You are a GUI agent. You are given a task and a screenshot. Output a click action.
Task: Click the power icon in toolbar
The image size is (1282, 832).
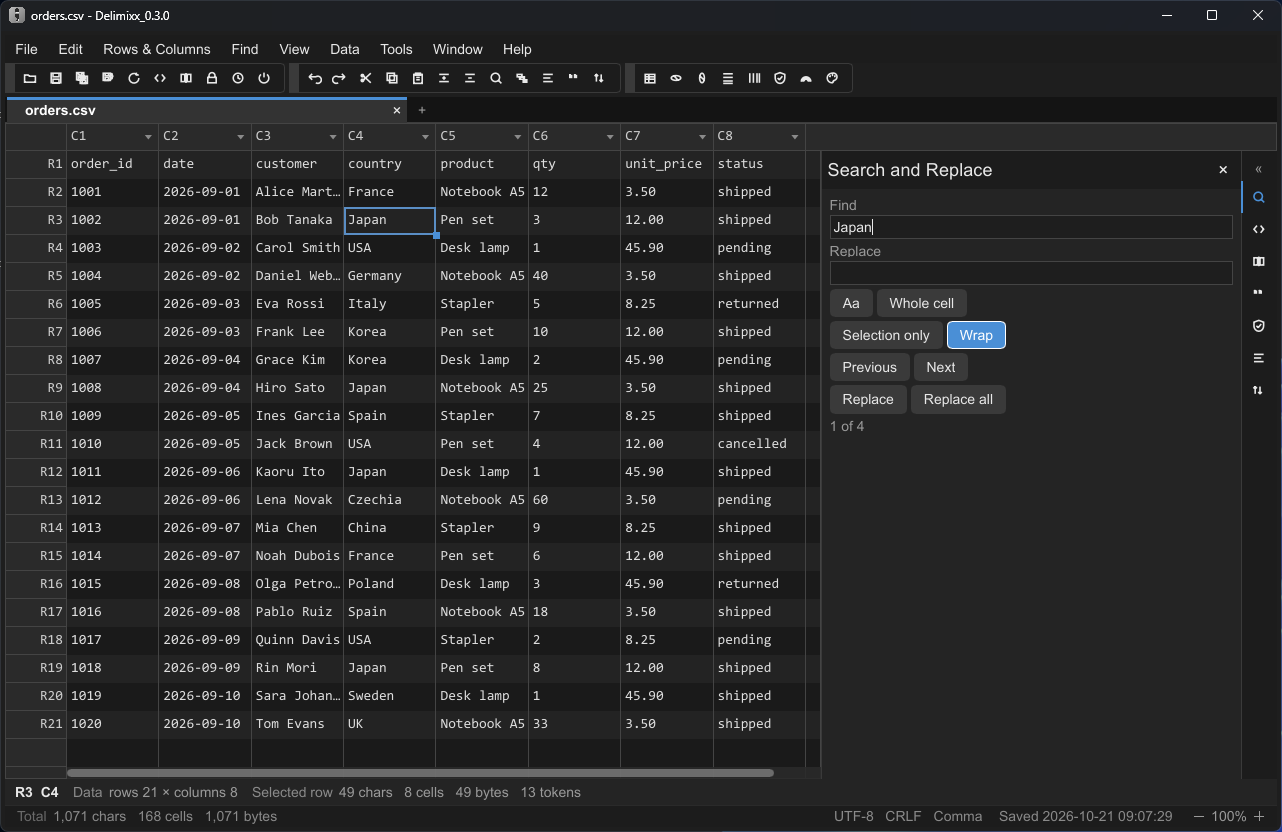pos(264,78)
